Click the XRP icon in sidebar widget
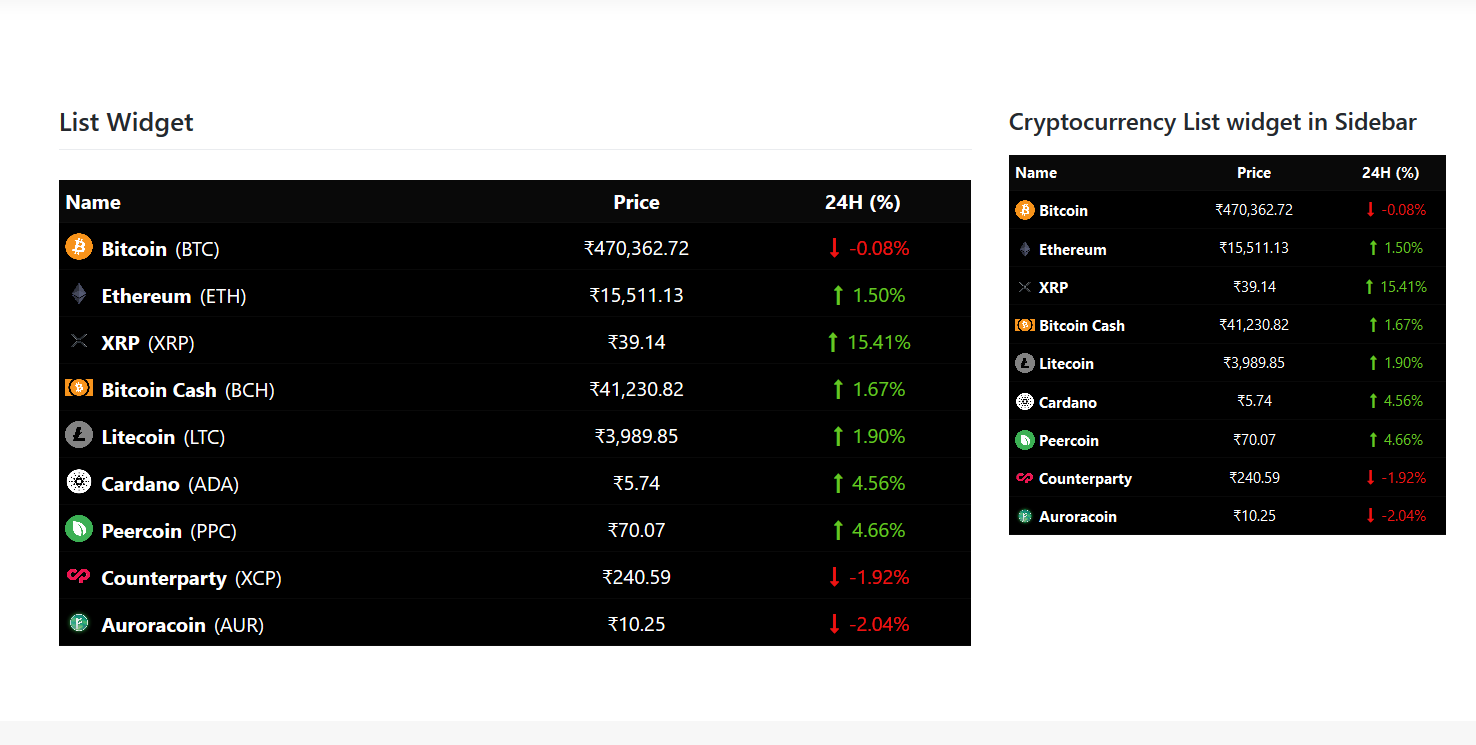The height and width of the screenshot is (745, 1476). [1024, 287]
